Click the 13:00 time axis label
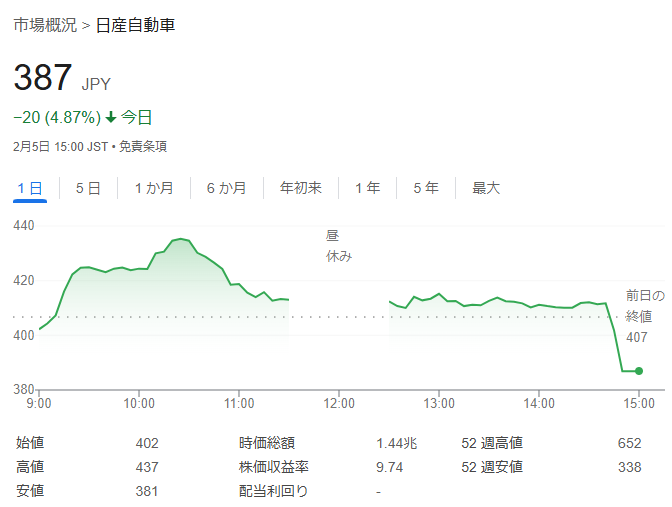 (439, 403)
